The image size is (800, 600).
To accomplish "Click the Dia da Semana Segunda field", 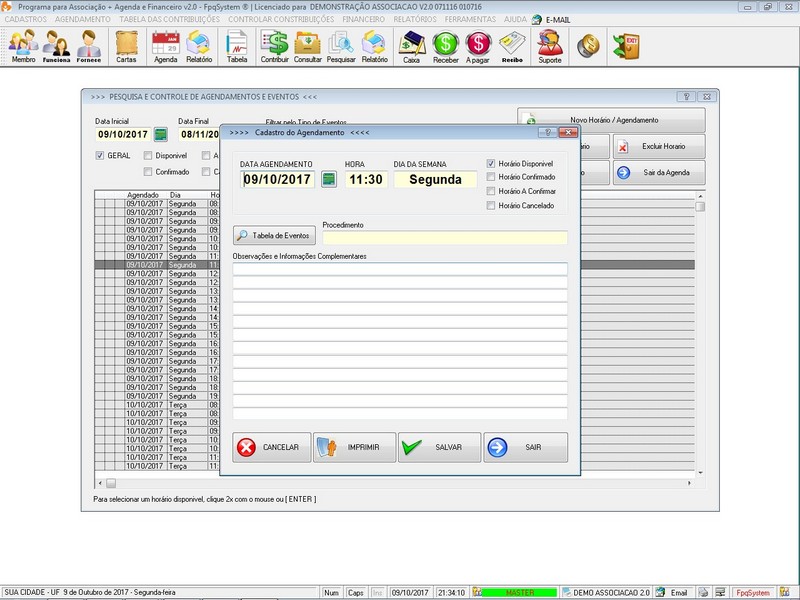I will point(435,180).
